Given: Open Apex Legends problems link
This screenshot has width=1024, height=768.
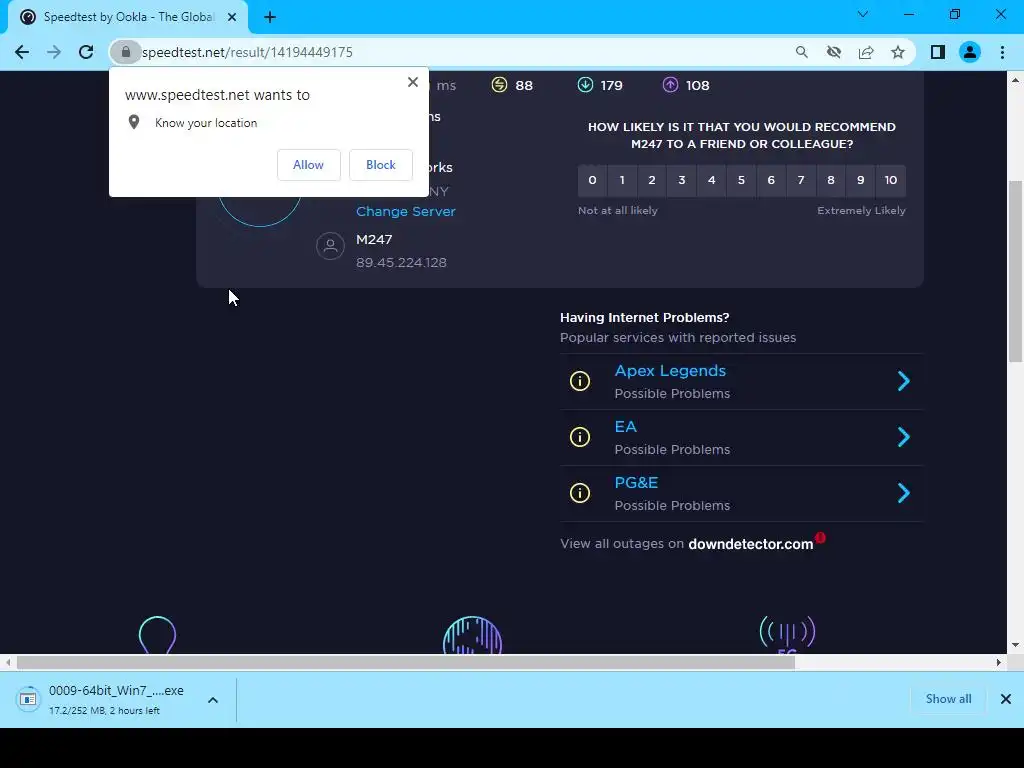Looking at the screenshot, I should [670, 371].
